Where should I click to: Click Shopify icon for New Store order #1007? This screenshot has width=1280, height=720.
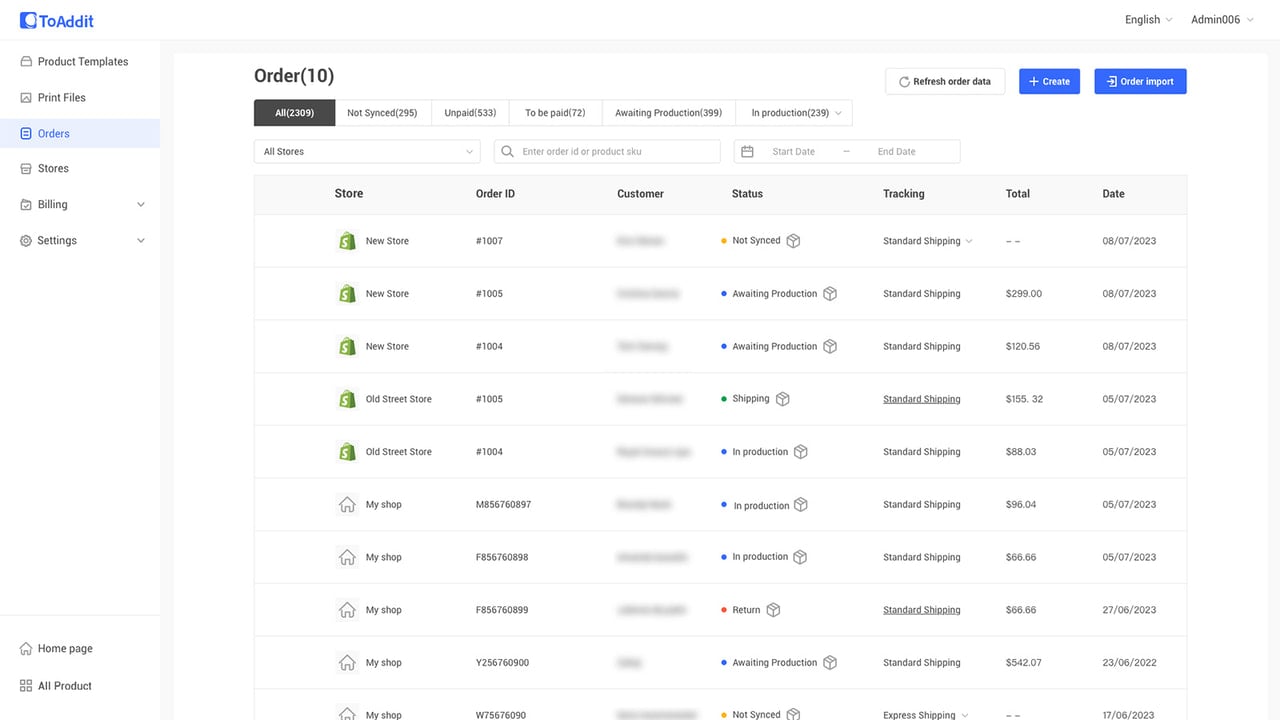pyautogui.click(x=347, y=241)
